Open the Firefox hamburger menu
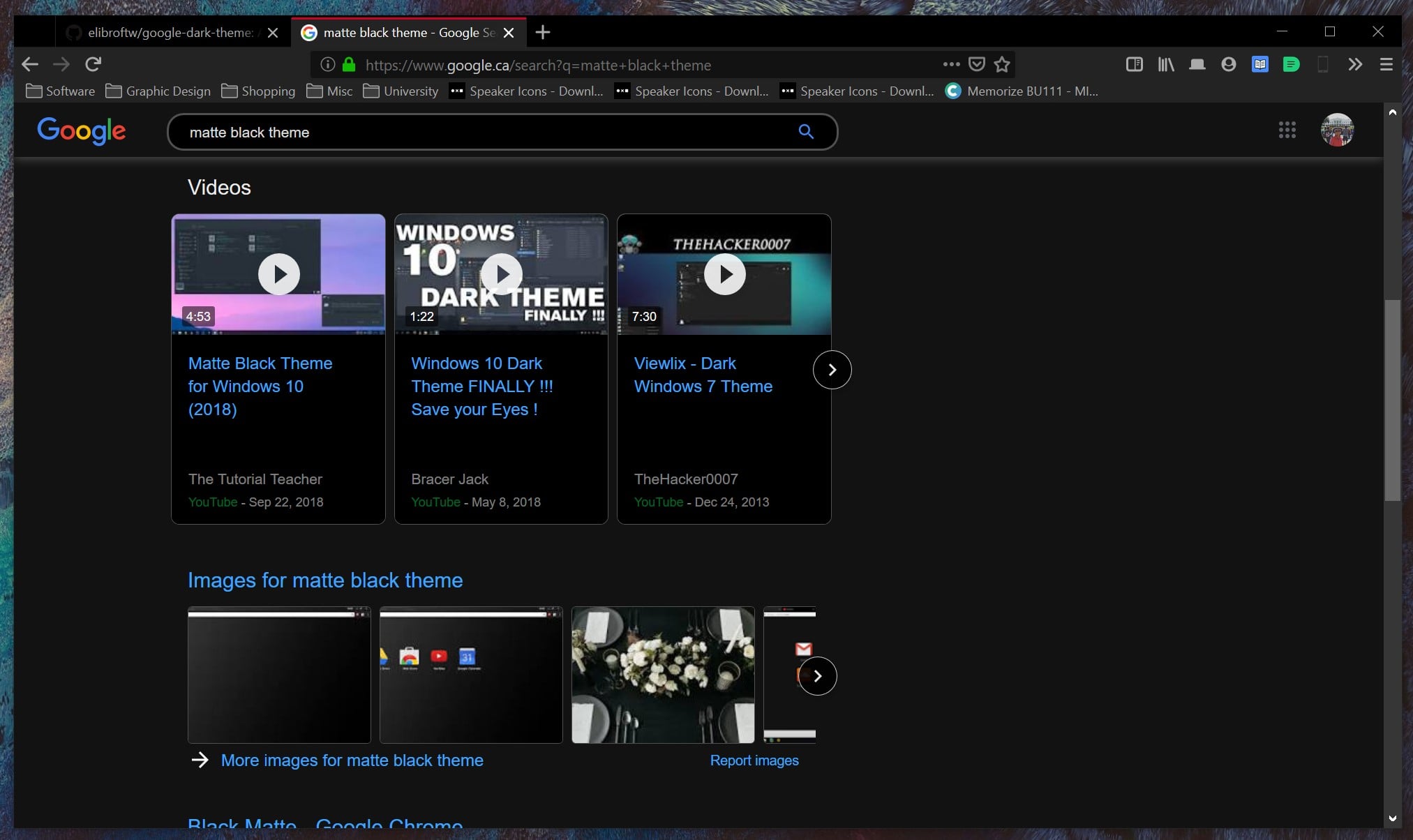Image resolution: width=1413 pixels, height=840 pixels. coord(1386,65)
